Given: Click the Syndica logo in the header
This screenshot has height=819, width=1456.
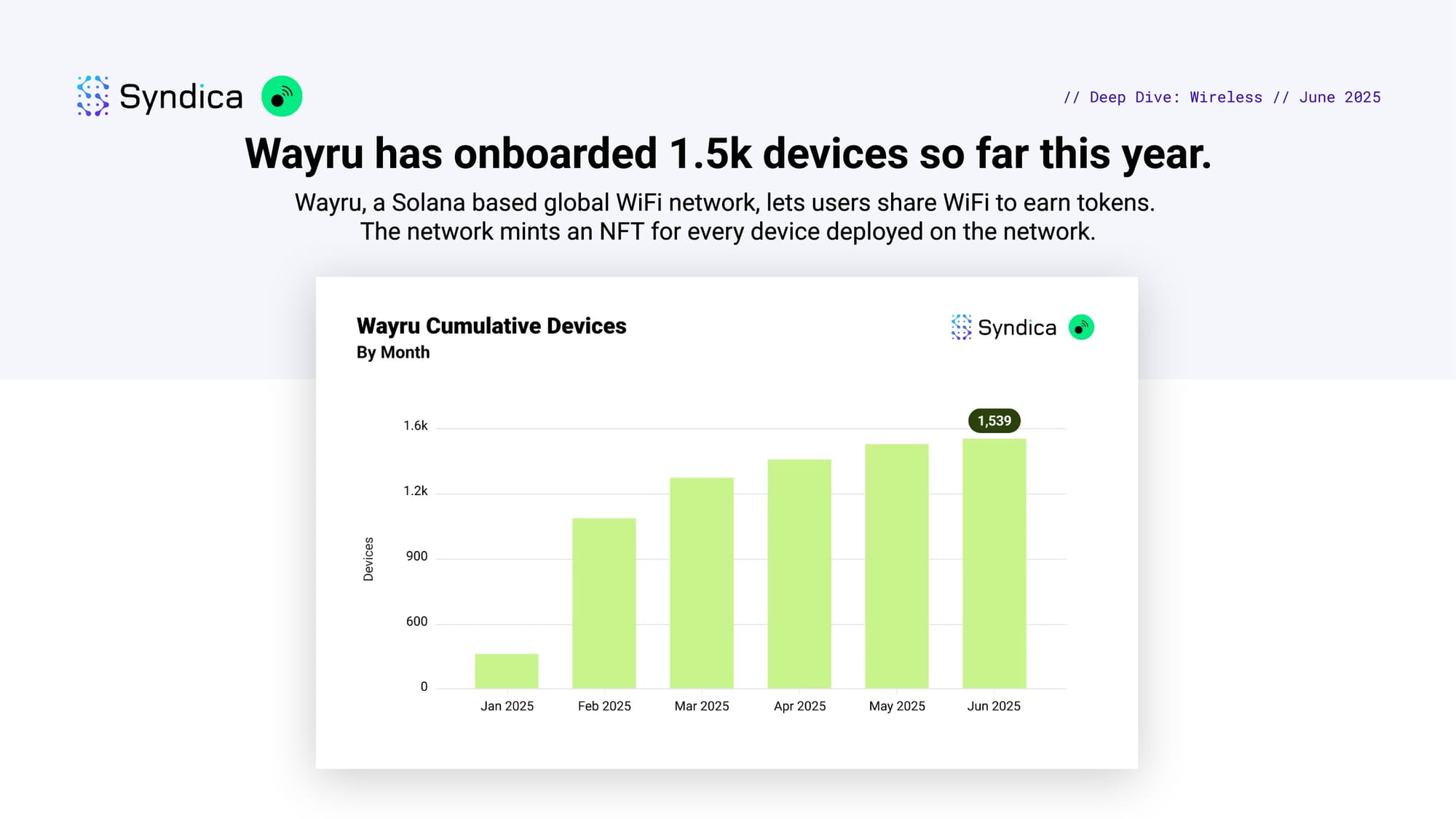Looking at the screenshot, I should click(93, 96).
